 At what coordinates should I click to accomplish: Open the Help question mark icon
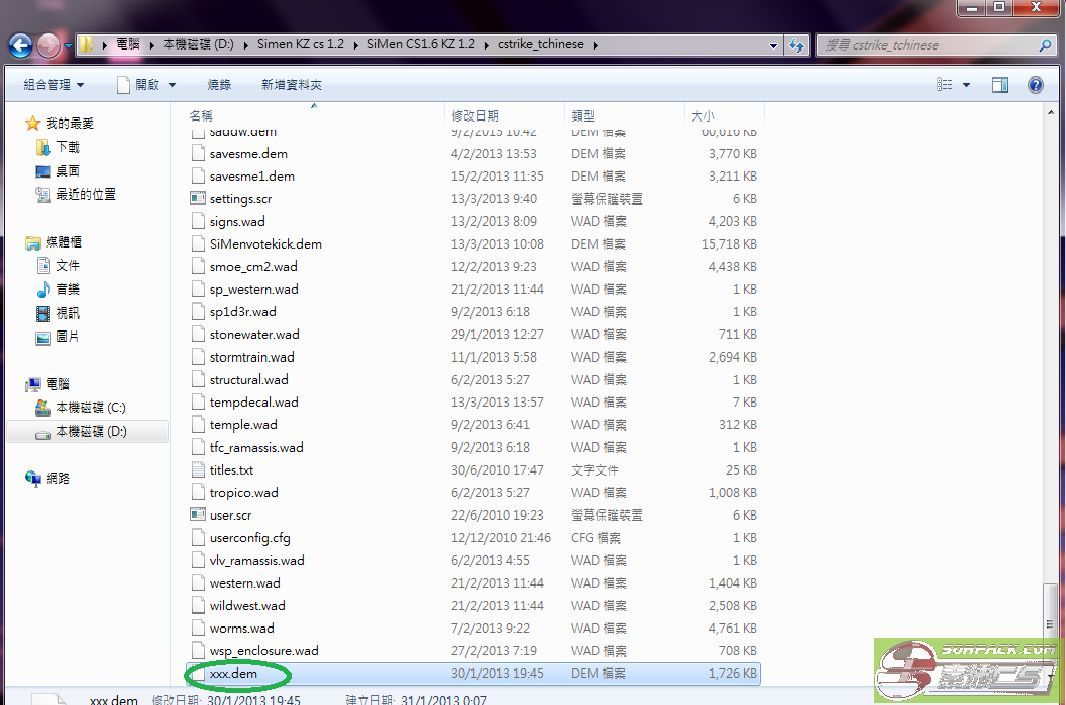point(1036,84)
